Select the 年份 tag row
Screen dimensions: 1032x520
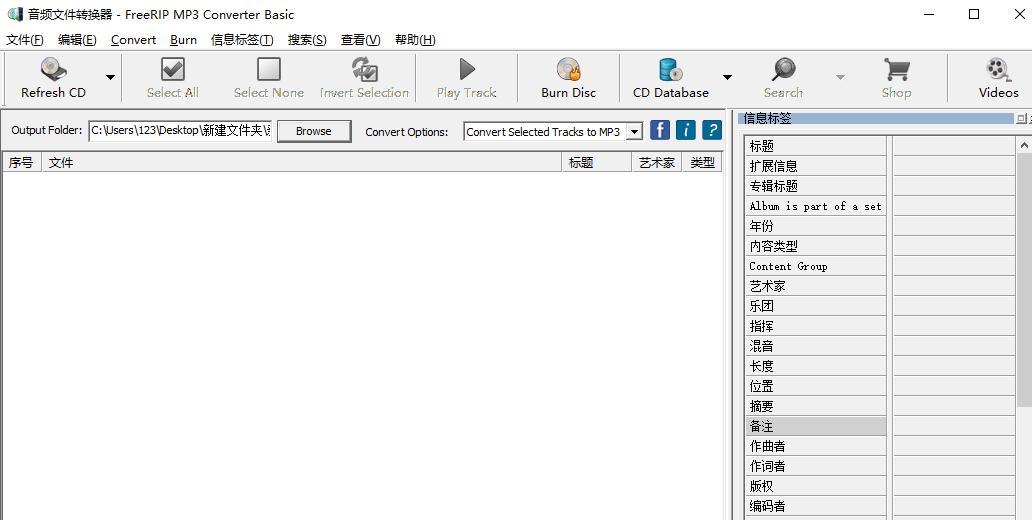816,226
